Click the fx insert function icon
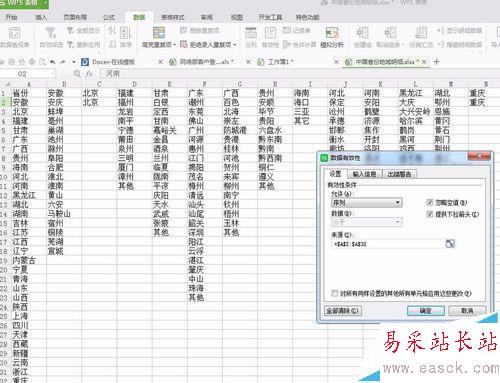Image resolution: width=500 pixels, height=383 pixels. tap(89, 74)
